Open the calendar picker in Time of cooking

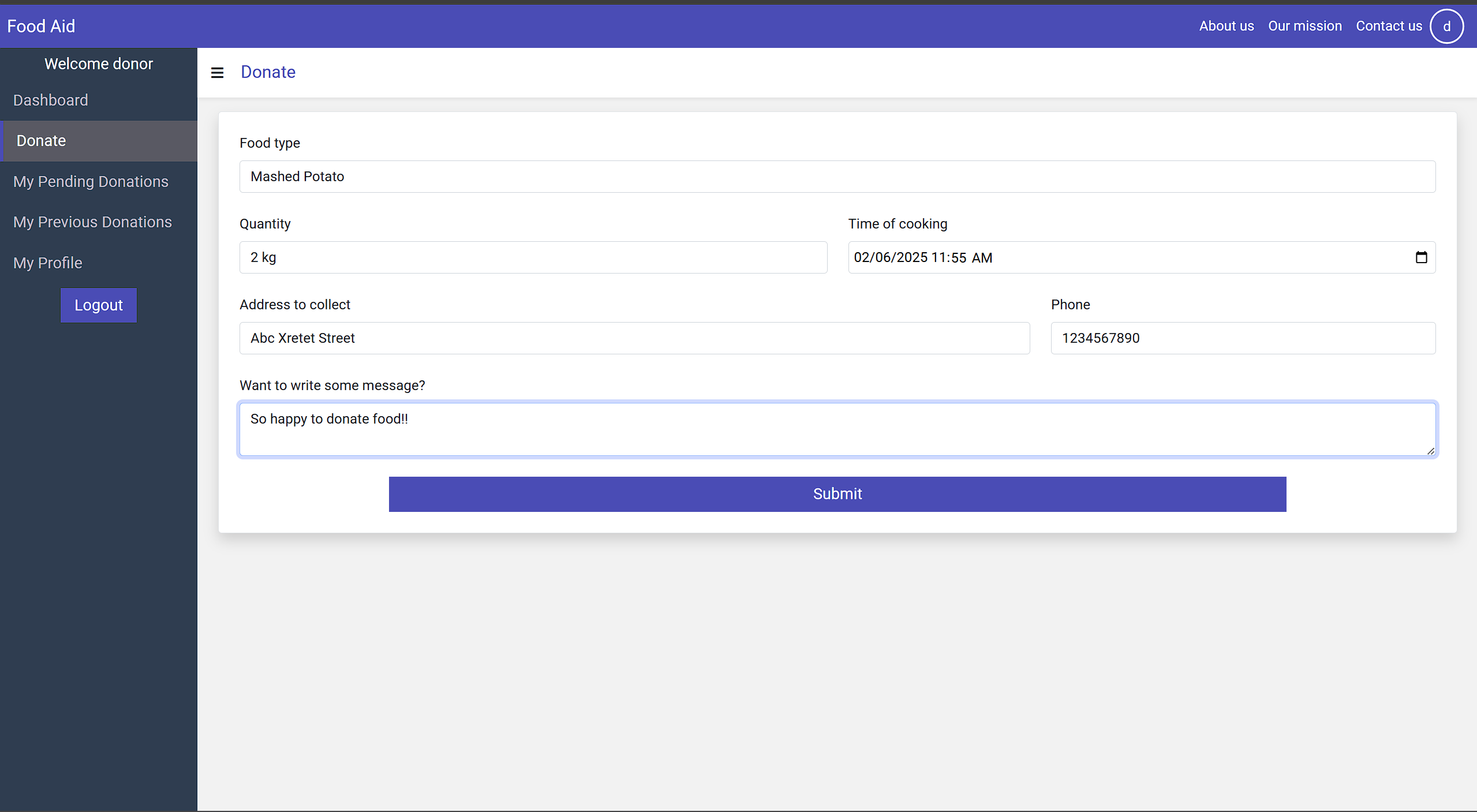tap(1421, 257)
